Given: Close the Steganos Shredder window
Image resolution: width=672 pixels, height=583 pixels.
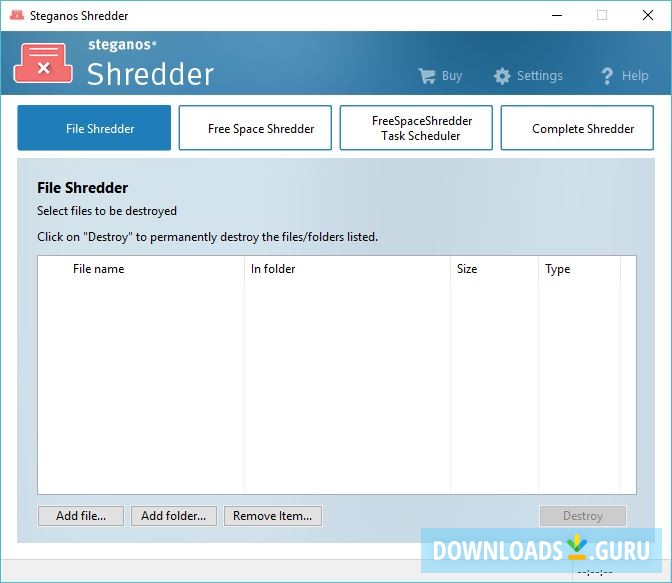Looking at the screenshot, I should click(648, 15).
